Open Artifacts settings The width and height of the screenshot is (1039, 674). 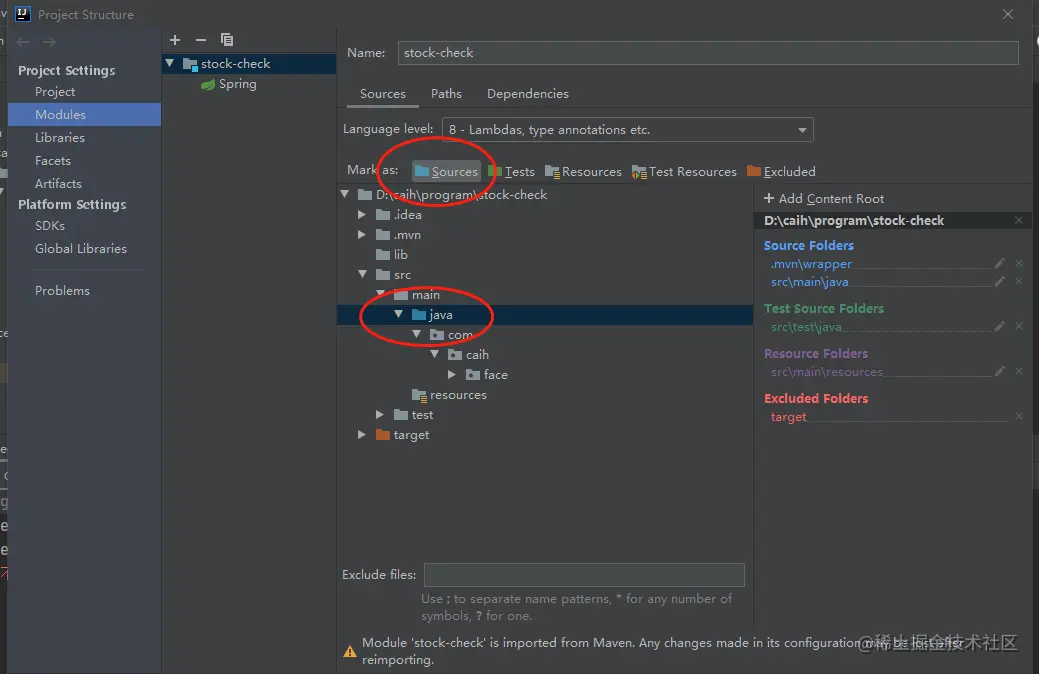coord(58,184)
